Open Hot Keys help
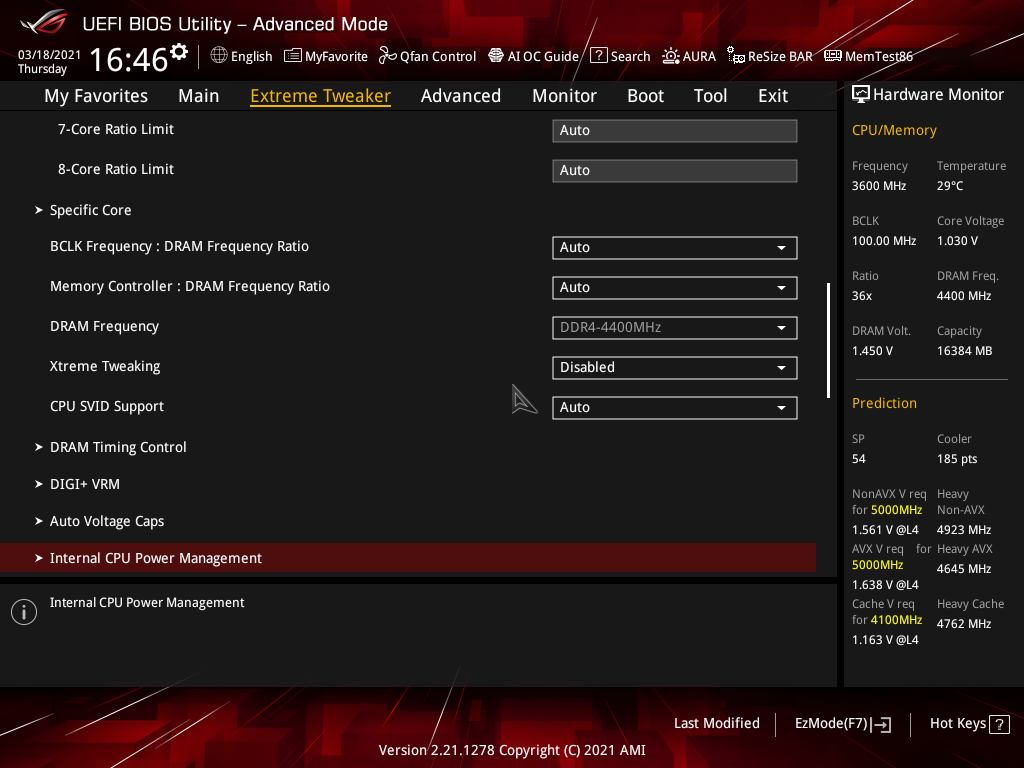Image resolution: width=1024 pixels, height=768 pixels. point(970,724)
